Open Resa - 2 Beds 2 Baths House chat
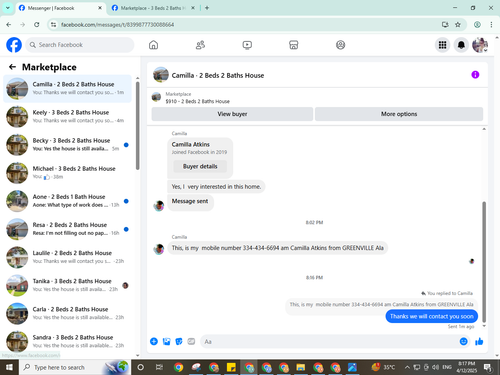 (x=68, y=229)
